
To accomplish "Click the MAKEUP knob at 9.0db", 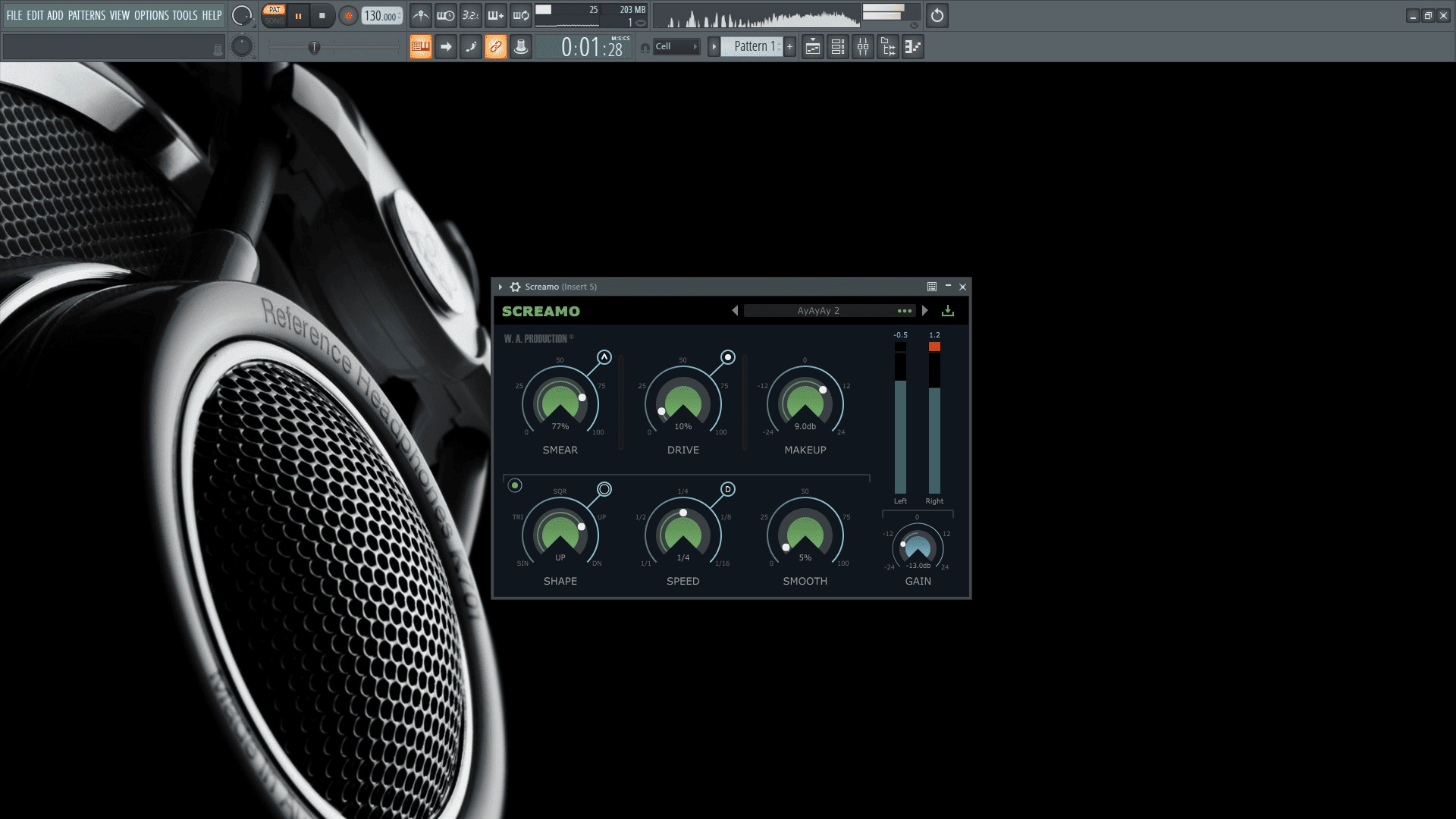I will tap(805, 403).
